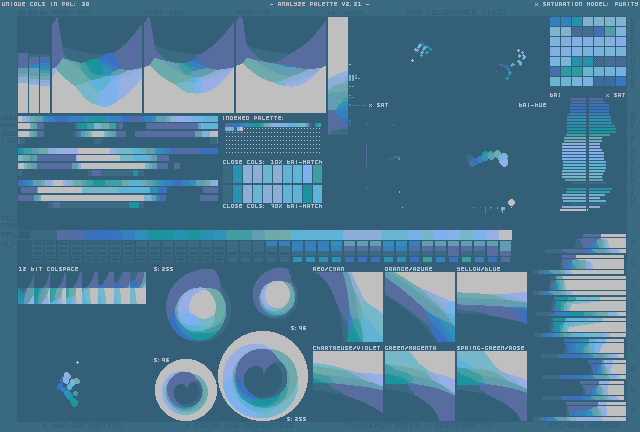
Task: Click the largest polar ring diagram labeled S: 255
Action: pyautogui.click(x=263, y=376)
